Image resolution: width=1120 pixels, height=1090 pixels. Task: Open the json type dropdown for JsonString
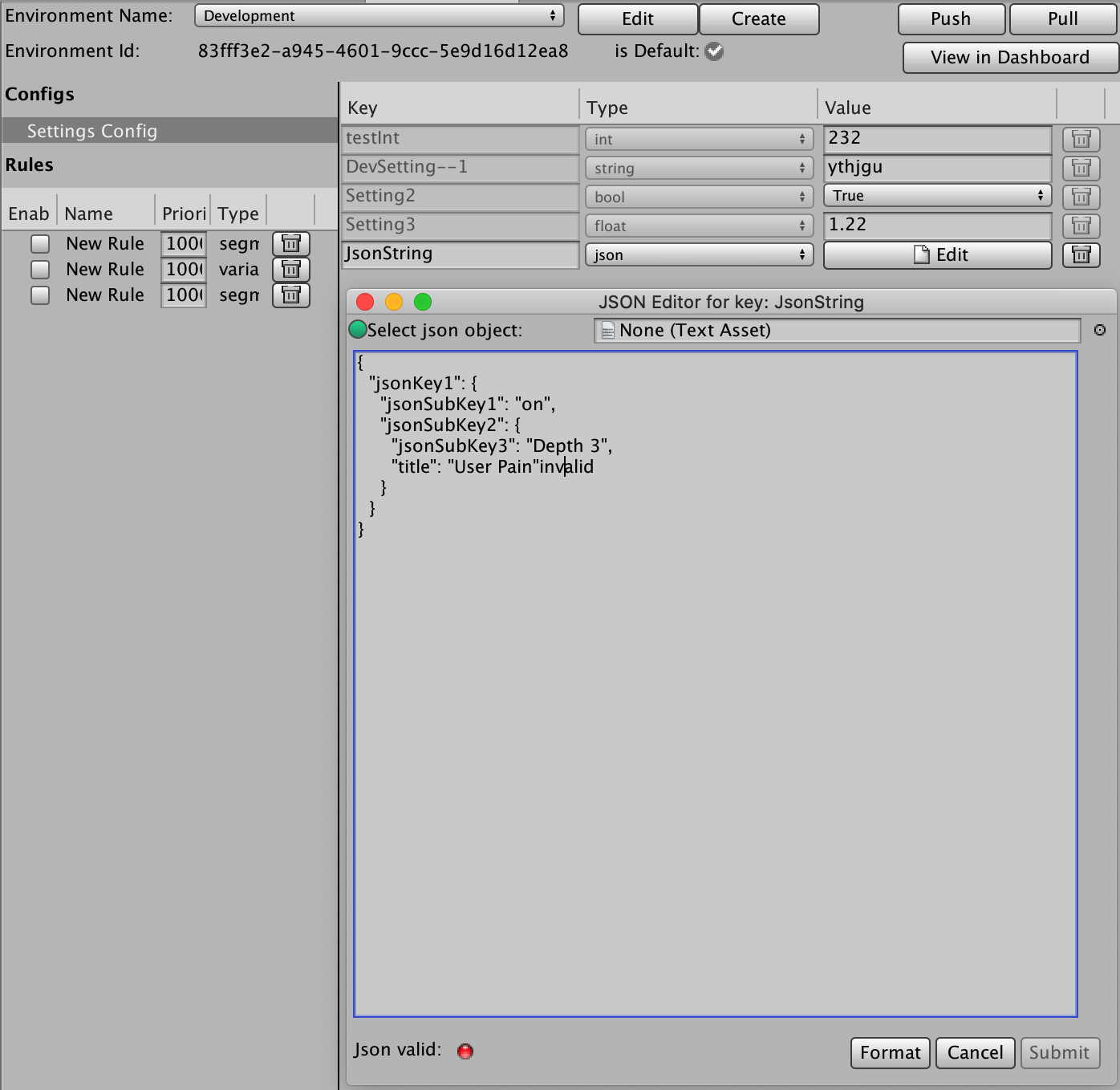tap(699, 255)
